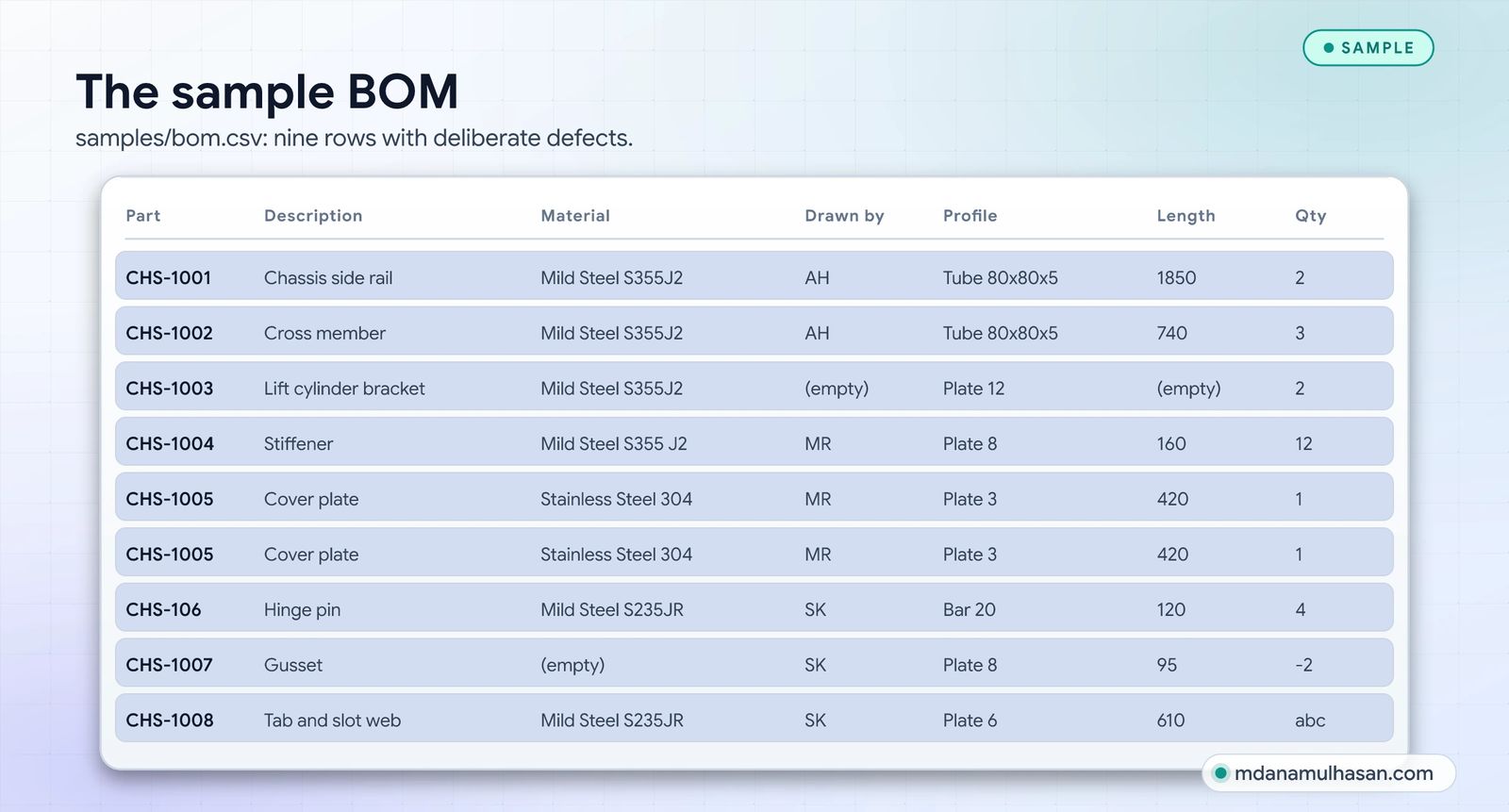
Task: Click the quantity 12 in the Stiffener row
Action: click(x=1303, y=444)
